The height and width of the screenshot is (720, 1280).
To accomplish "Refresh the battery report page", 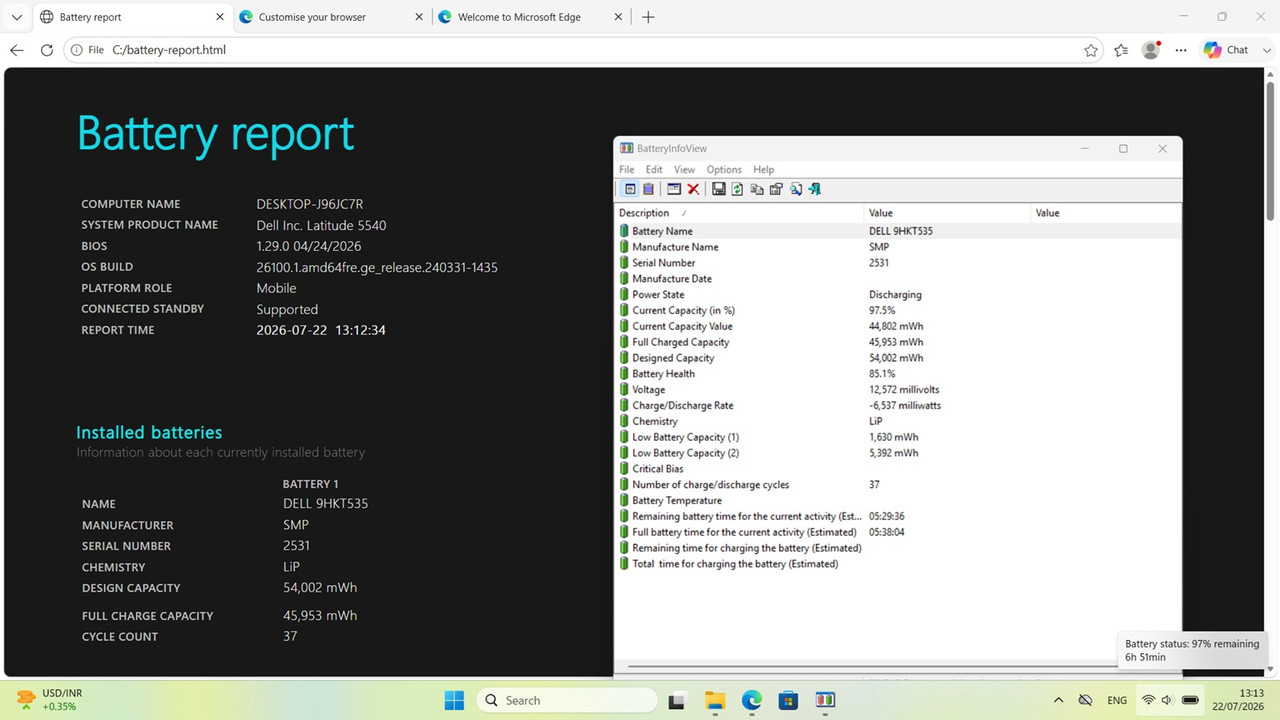I will [47, 50].
